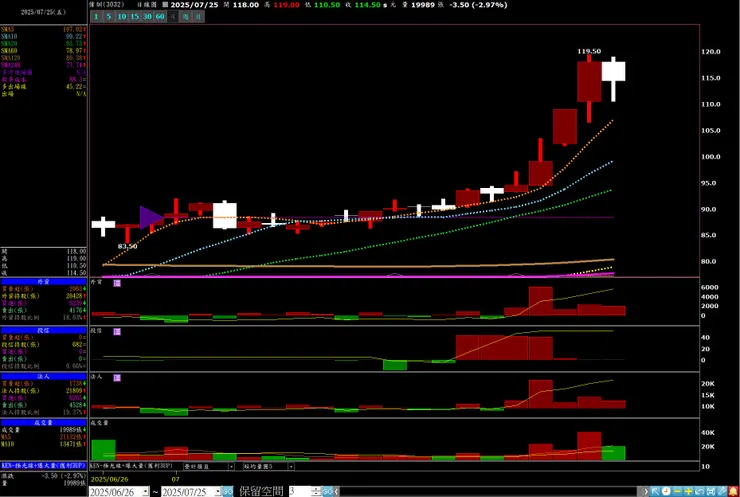Open end date 2025/07/25 dropdown
This screenshot has width=740, height=497.
(x=218, y=492)
